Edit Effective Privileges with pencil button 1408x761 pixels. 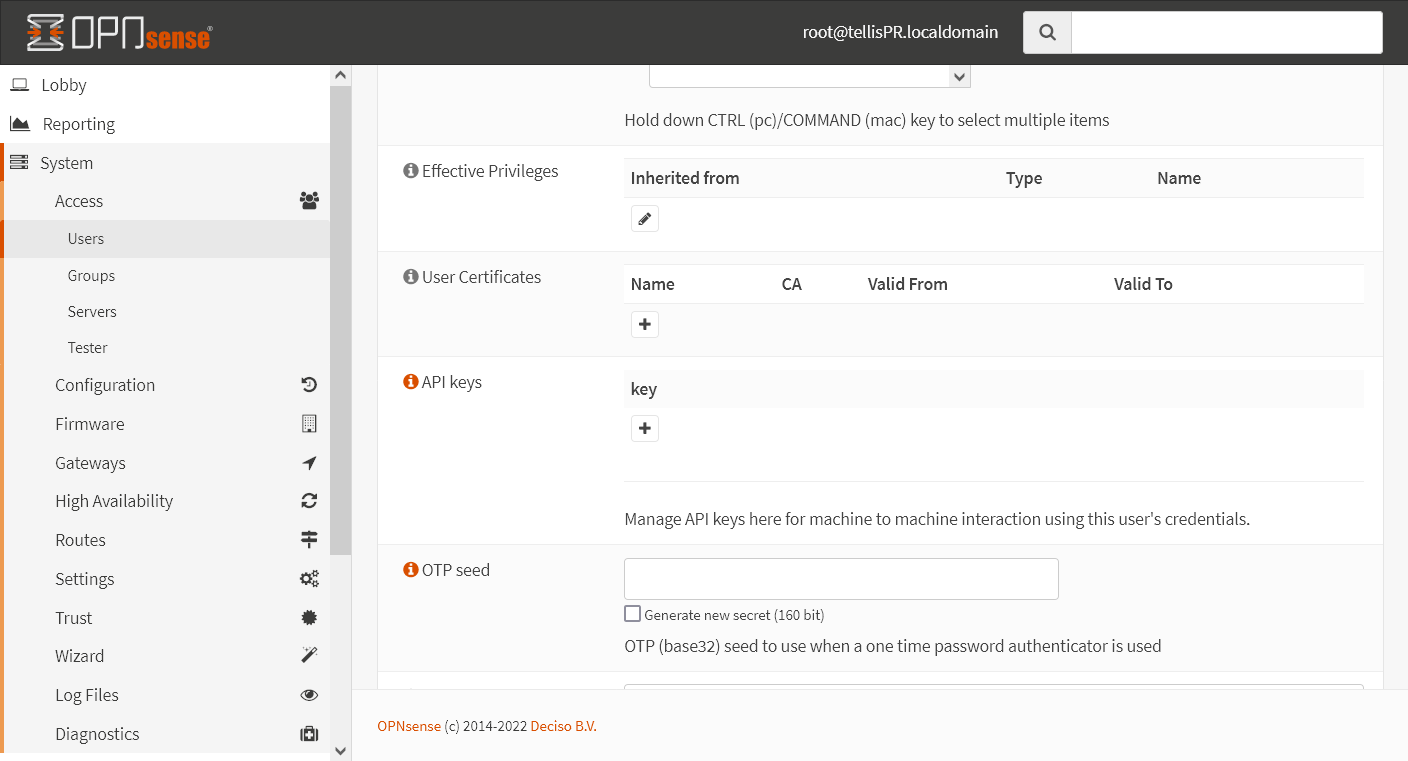coord(644,217)
